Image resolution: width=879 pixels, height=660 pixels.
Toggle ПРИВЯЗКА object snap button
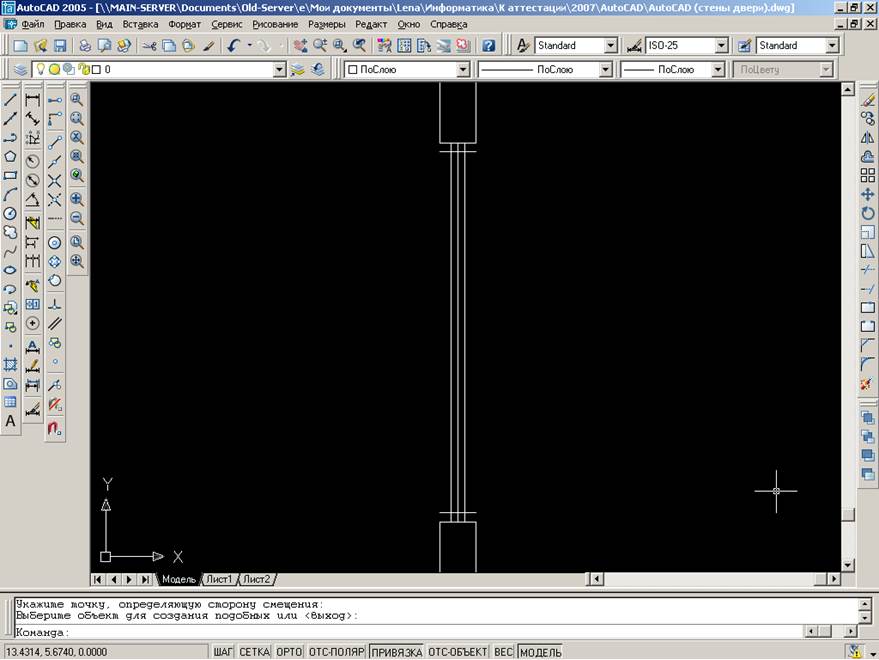click(x=396, y=652)
